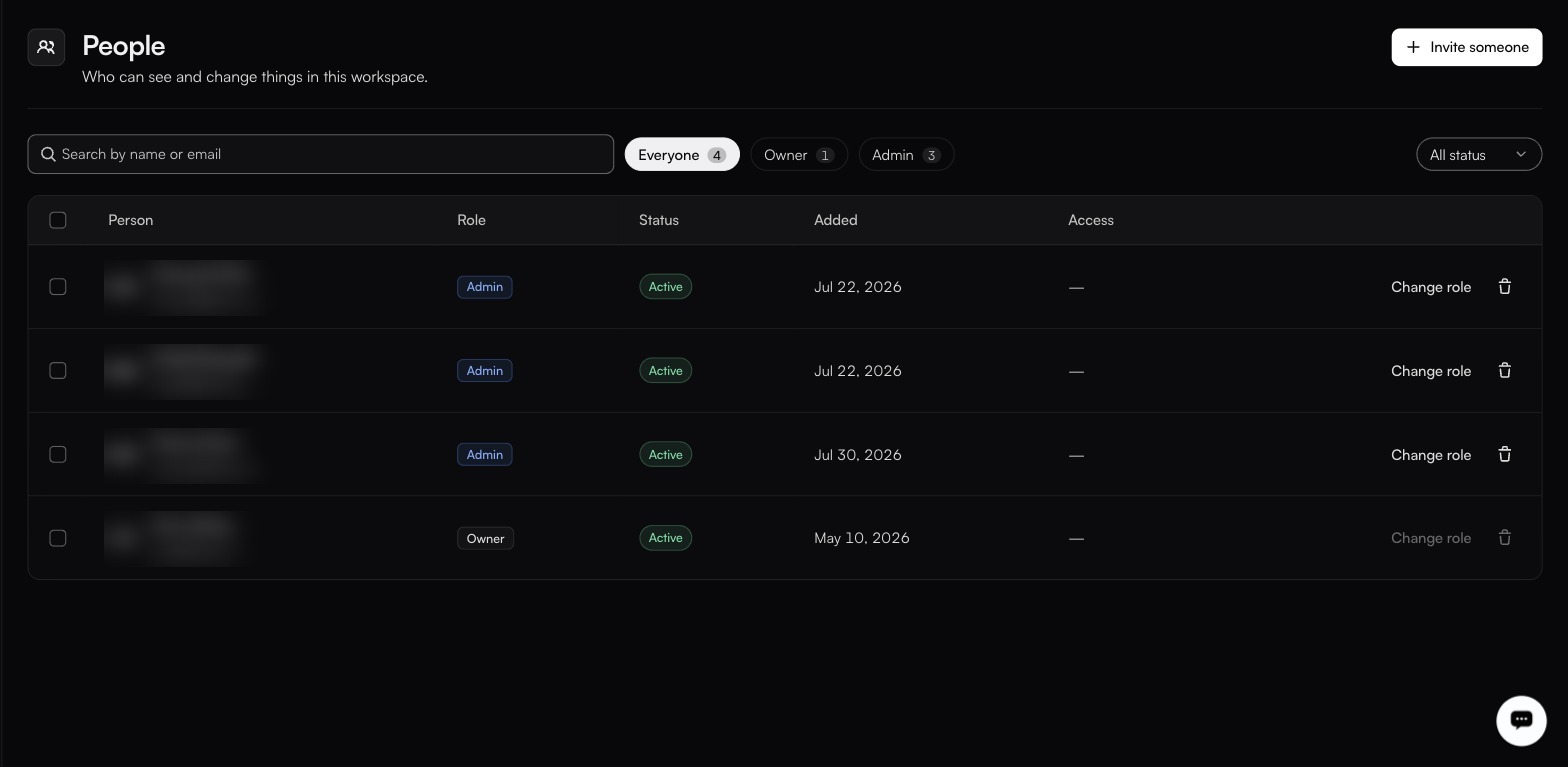Click the Owner role badge in the table
The image size is (1568, 767).
[x=485, y=538]
